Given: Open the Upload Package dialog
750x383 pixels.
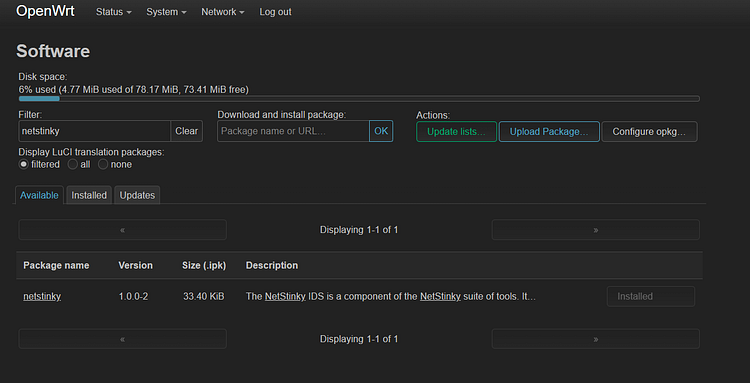Looking at the screenshot, I should coord(549,131).
